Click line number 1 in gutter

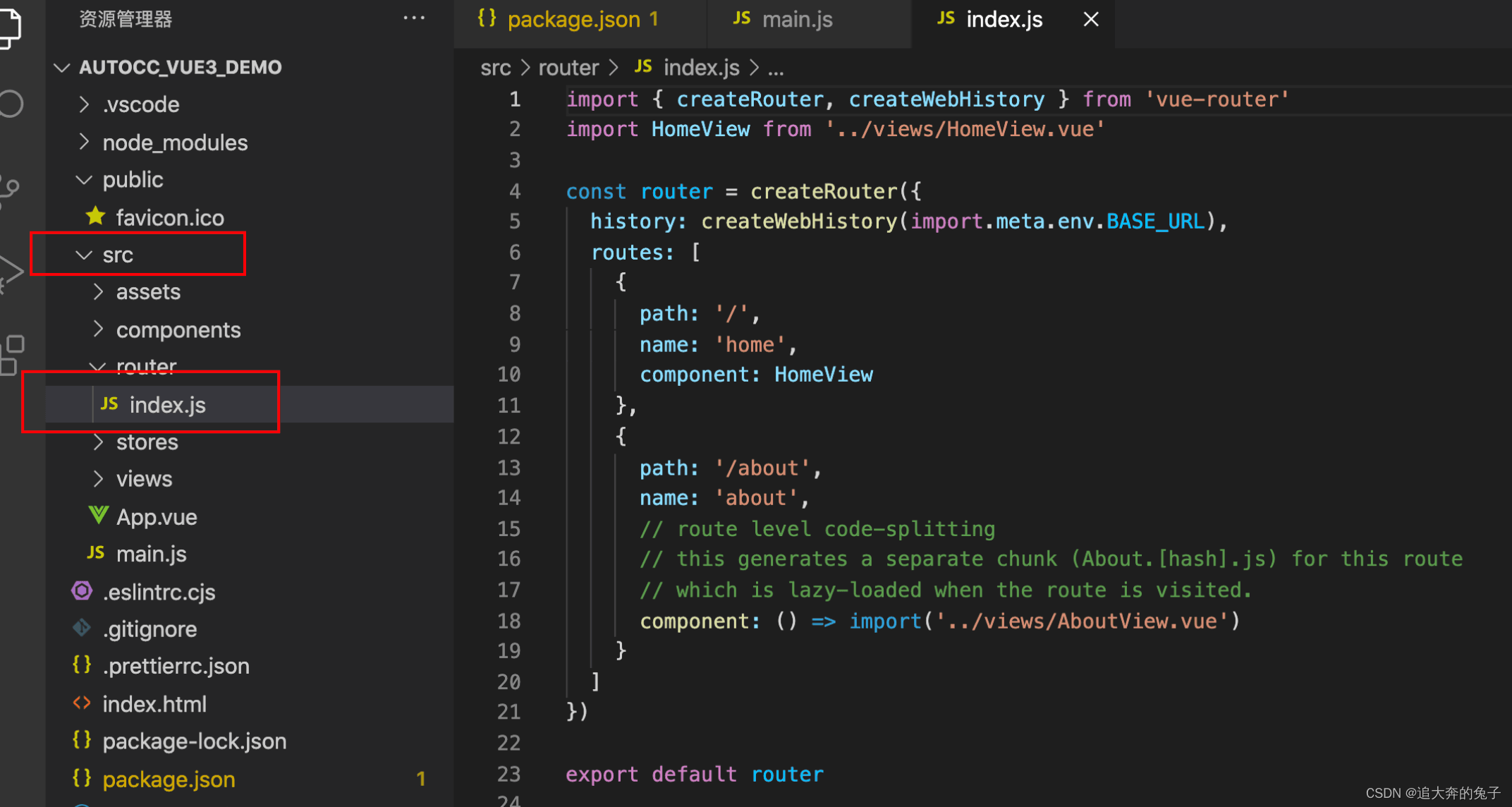[516, 99]
